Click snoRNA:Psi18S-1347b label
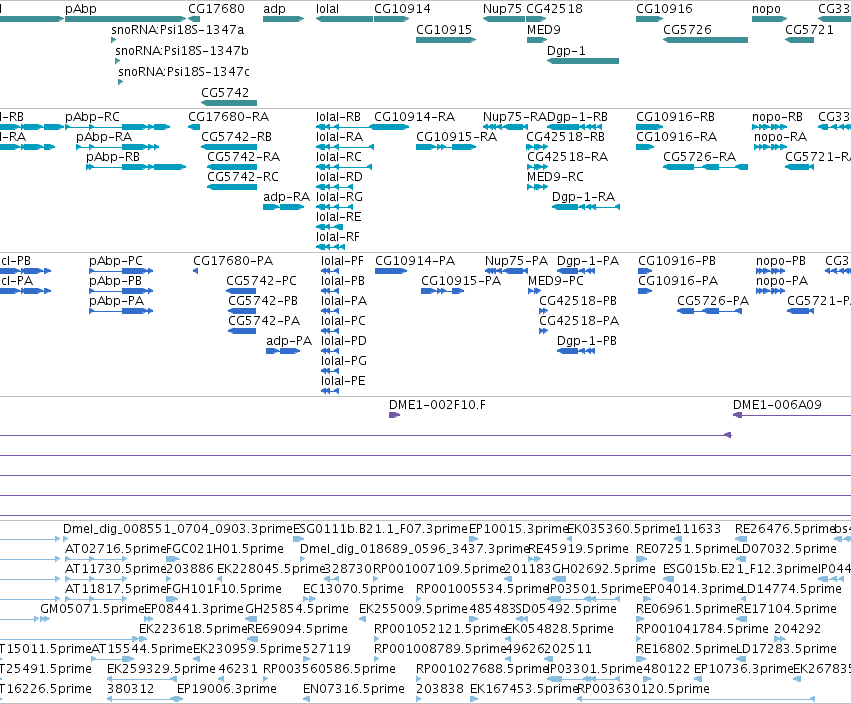Screen dimensions: 851x704 point(182,51)
